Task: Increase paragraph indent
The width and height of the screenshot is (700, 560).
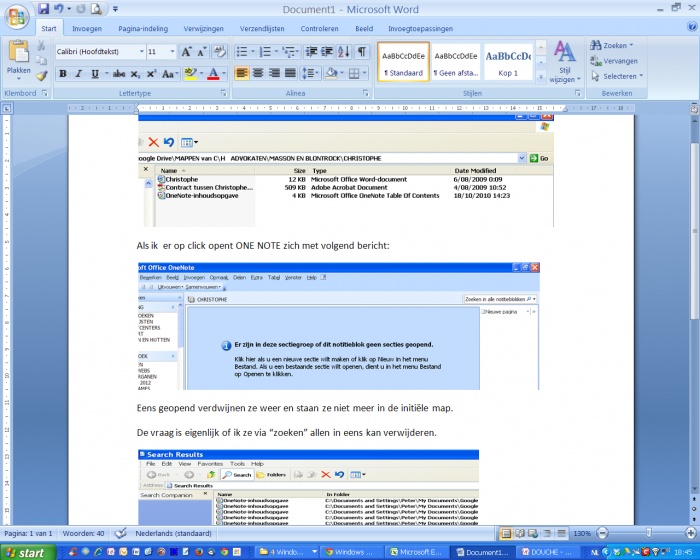Action: coord(327,52)
